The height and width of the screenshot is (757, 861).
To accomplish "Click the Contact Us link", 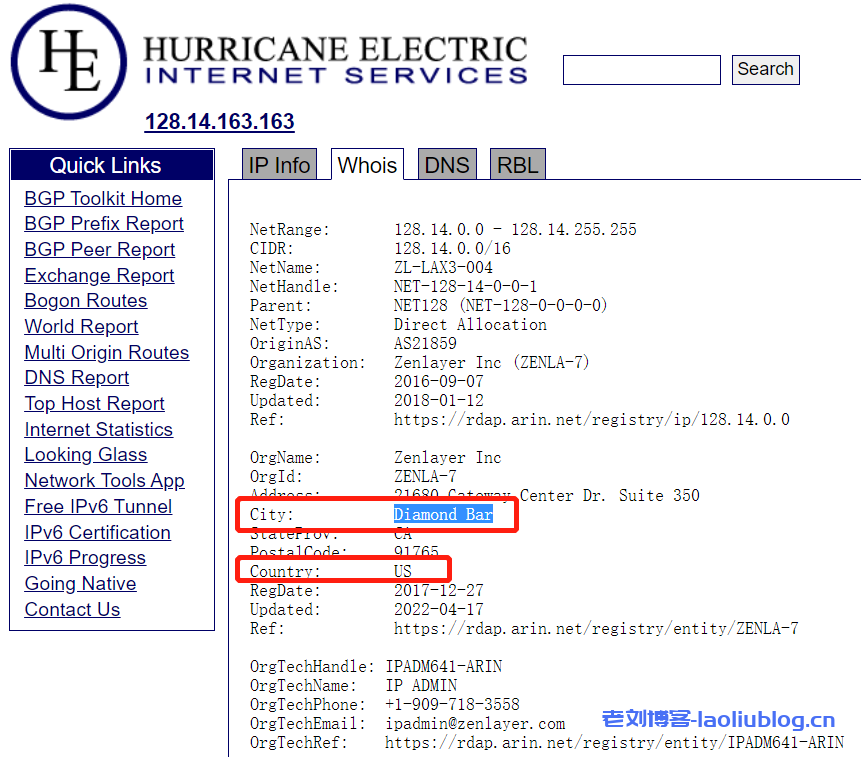I will [72, 610].
